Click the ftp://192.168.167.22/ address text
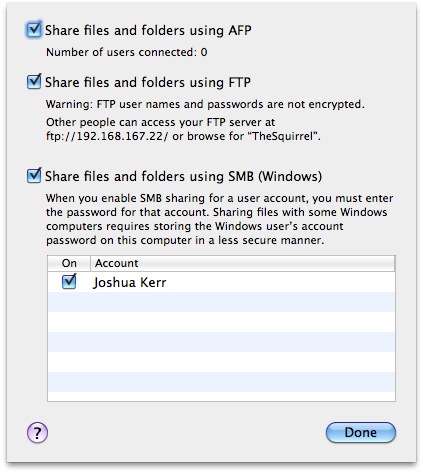 [x=107, y=136]
